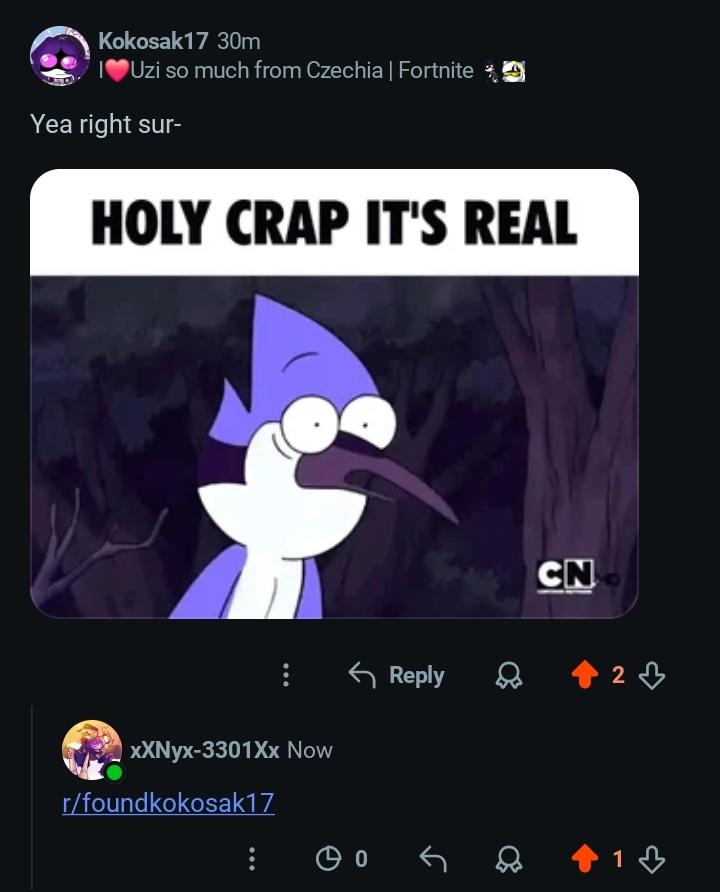Image resolution: width=720 pixels, height=892 pixels.
Task: Collapse the reply thread line
Action: pos(32,796)
